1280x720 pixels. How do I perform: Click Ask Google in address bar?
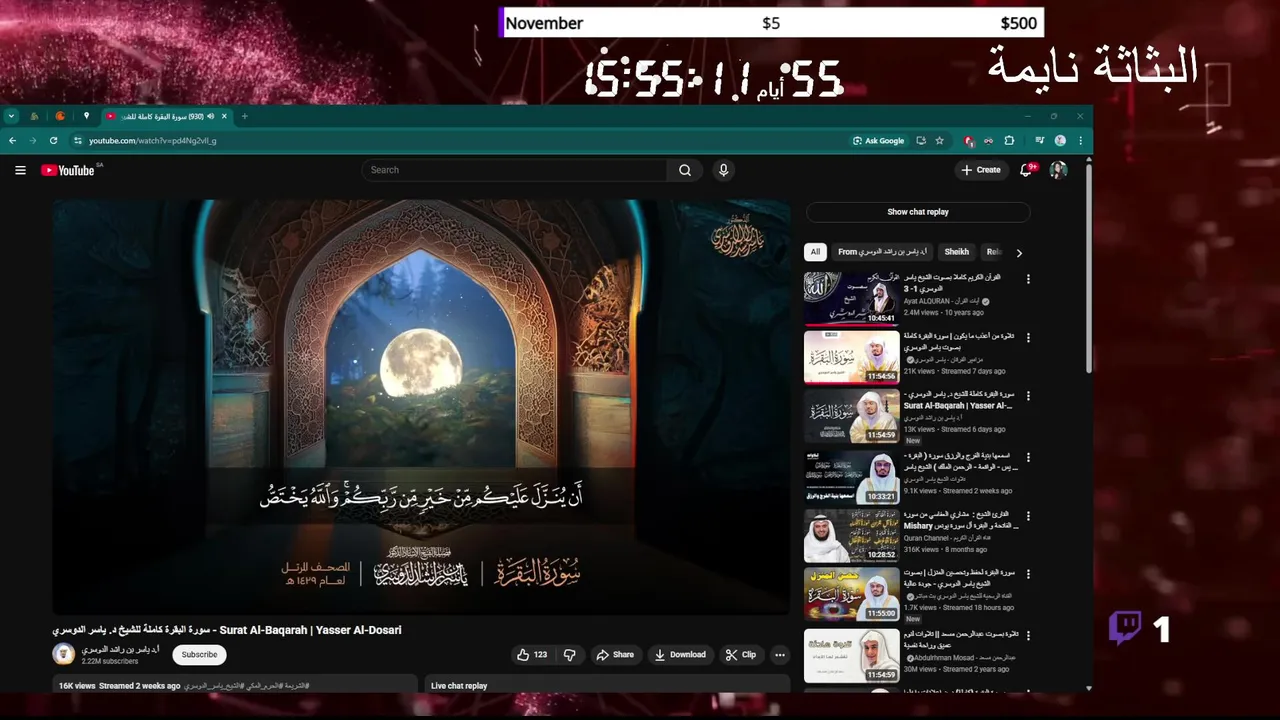pyautogui.click(x=878, y=141)
